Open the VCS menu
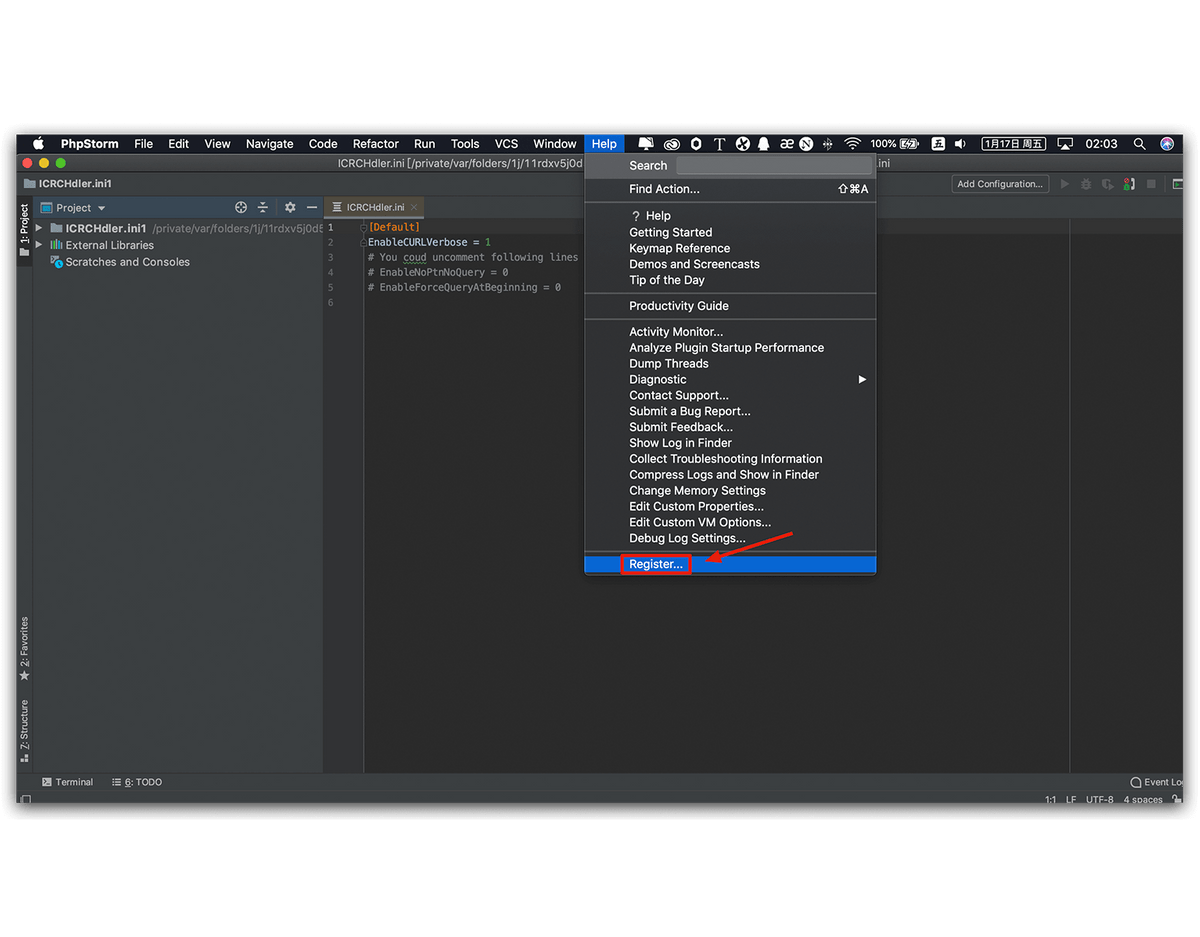Viewport: 1200px width, 937px height. point(507,144)
